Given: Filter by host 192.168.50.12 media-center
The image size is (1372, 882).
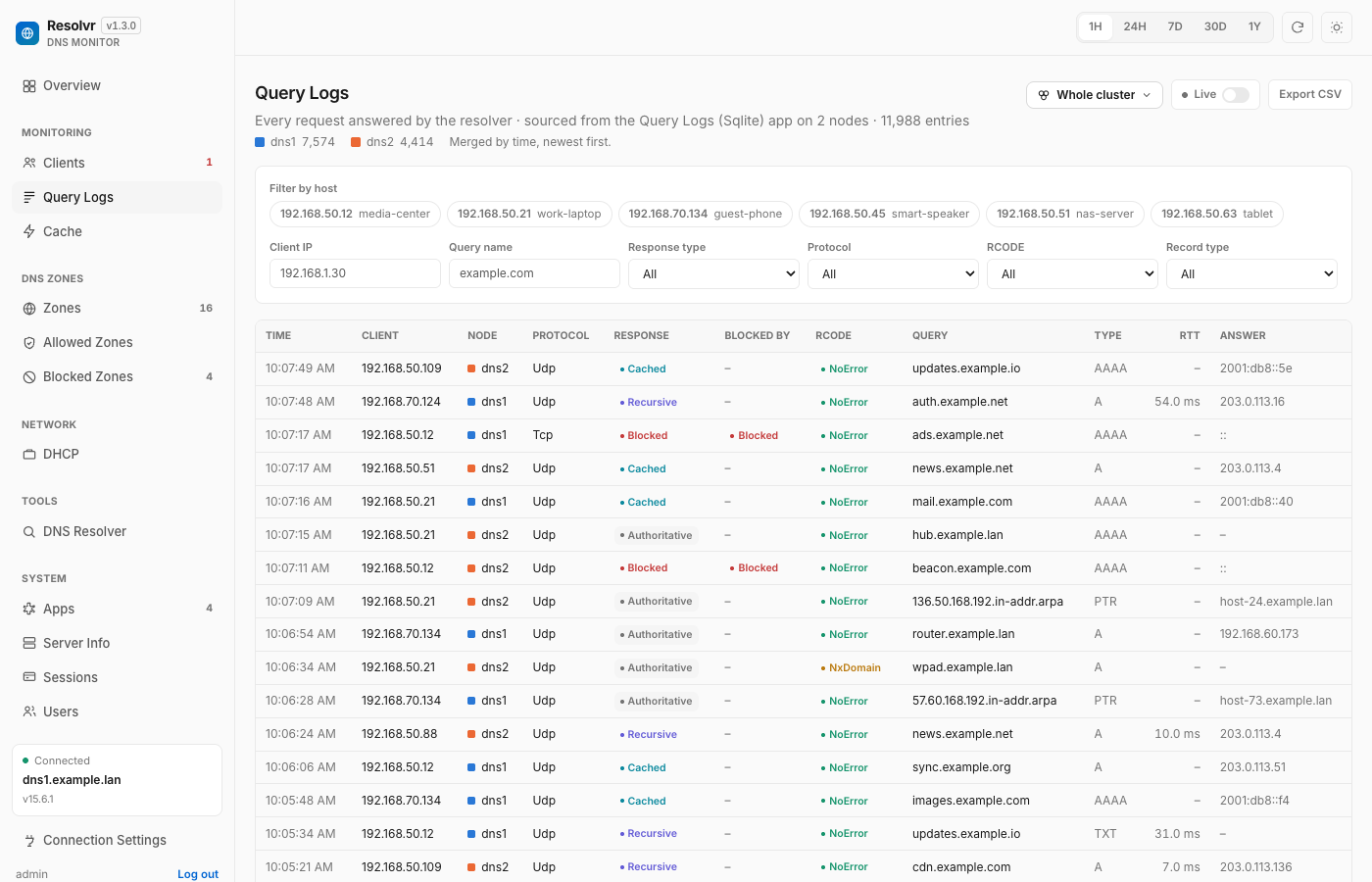Looking at the screenshot, I should pyautogui.click(x=355, y=214).
